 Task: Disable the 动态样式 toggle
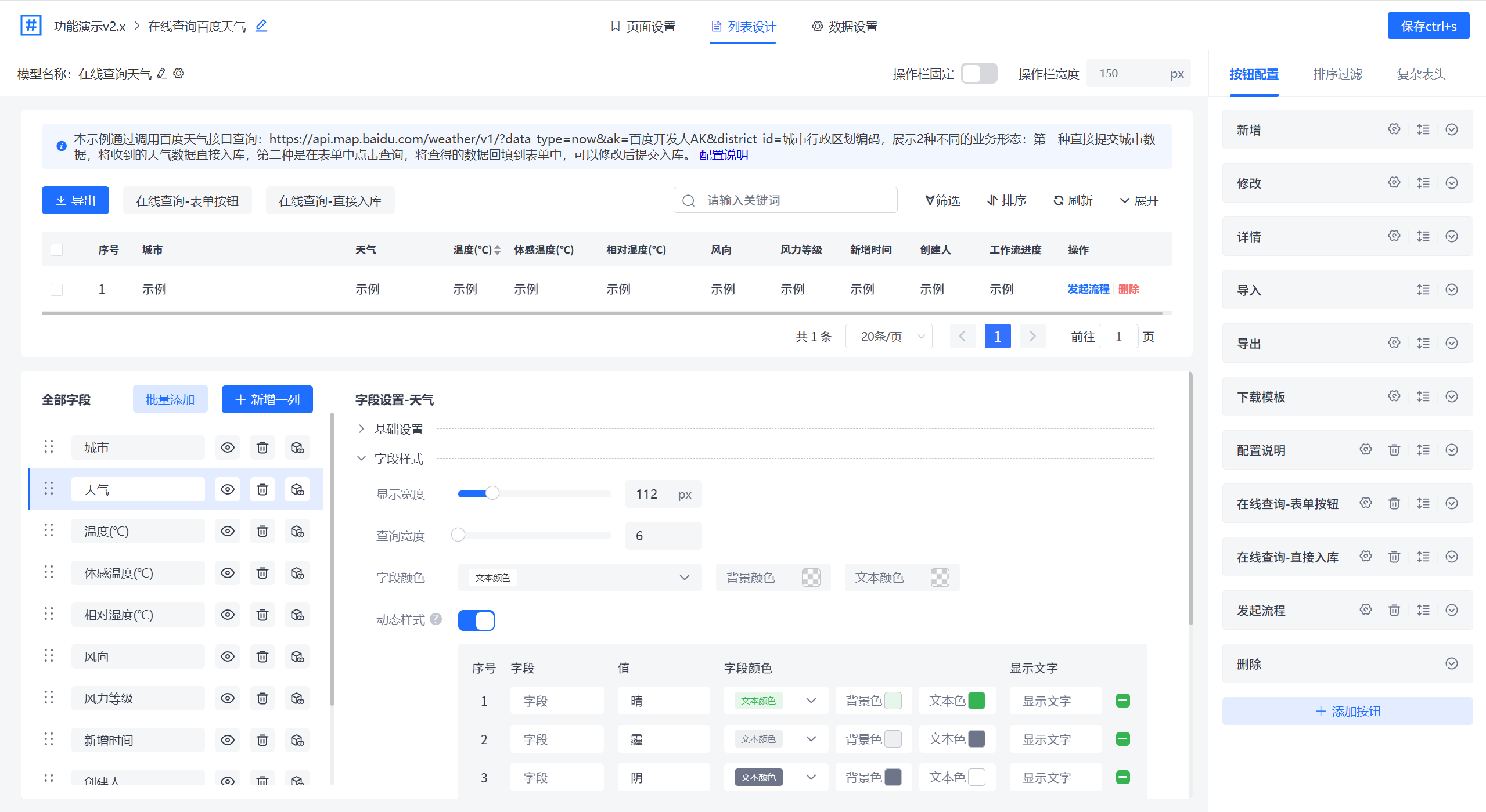(476, 620)
